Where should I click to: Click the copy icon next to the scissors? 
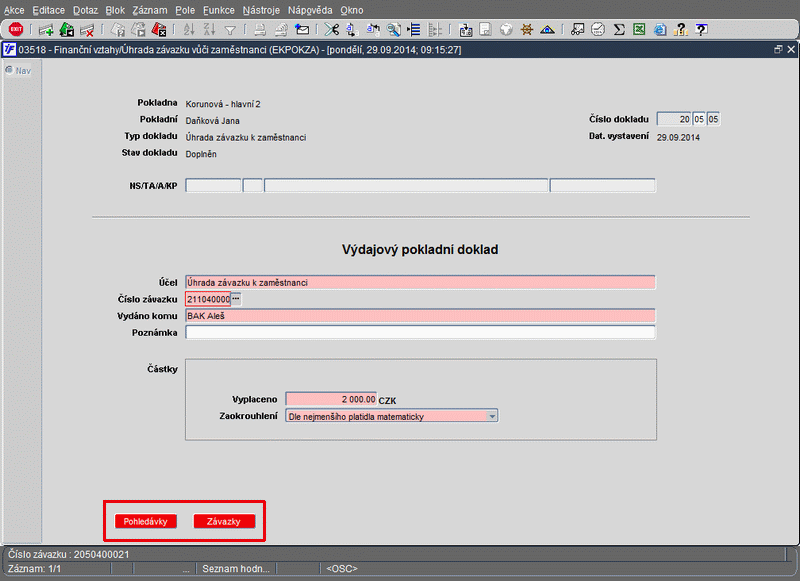point(352,30)
